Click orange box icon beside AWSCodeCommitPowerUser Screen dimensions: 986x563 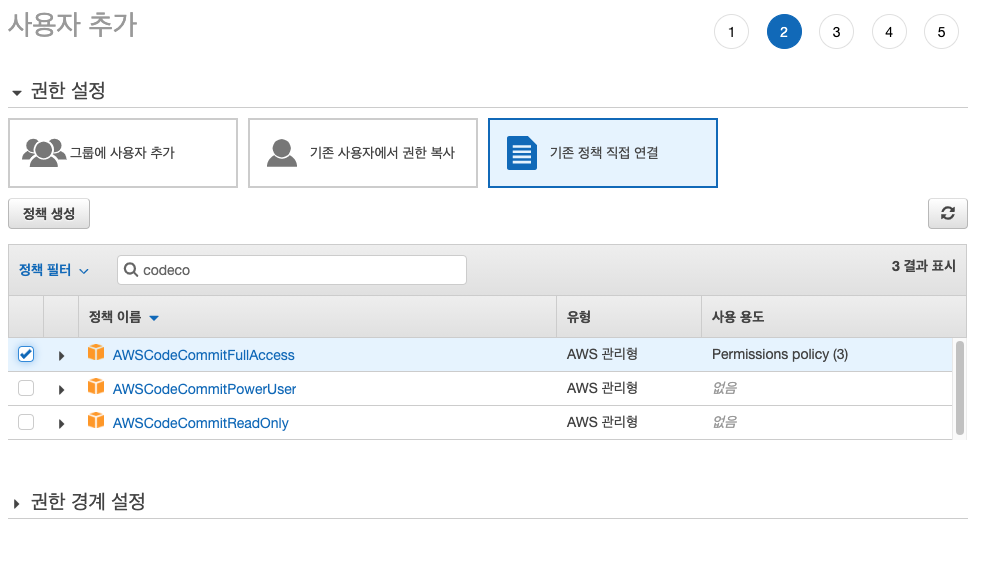pyautogui.click(x=96, y=386)
